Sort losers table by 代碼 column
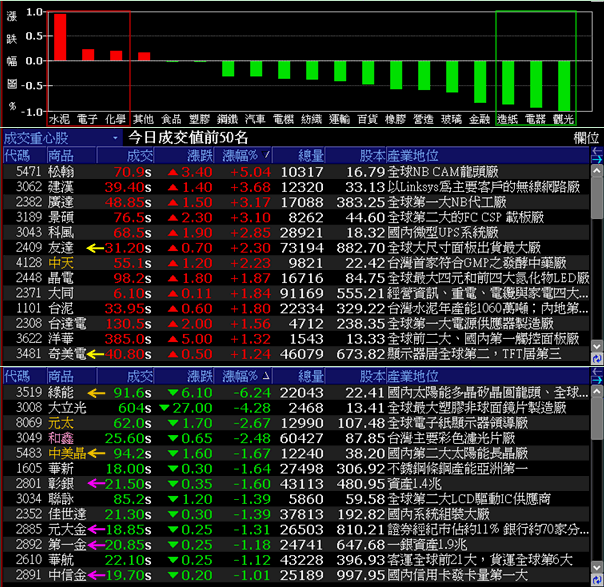 (25, 376)
